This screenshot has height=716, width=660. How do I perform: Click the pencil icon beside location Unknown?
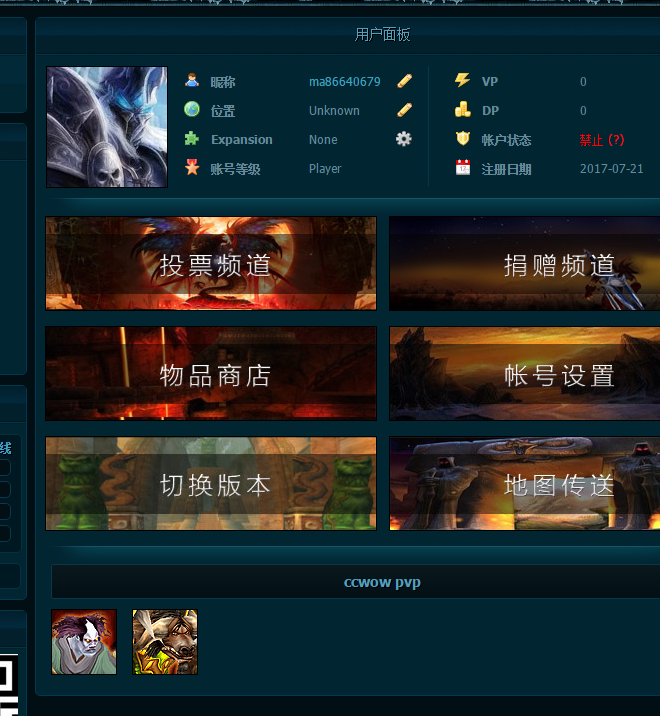click(404, 110)
